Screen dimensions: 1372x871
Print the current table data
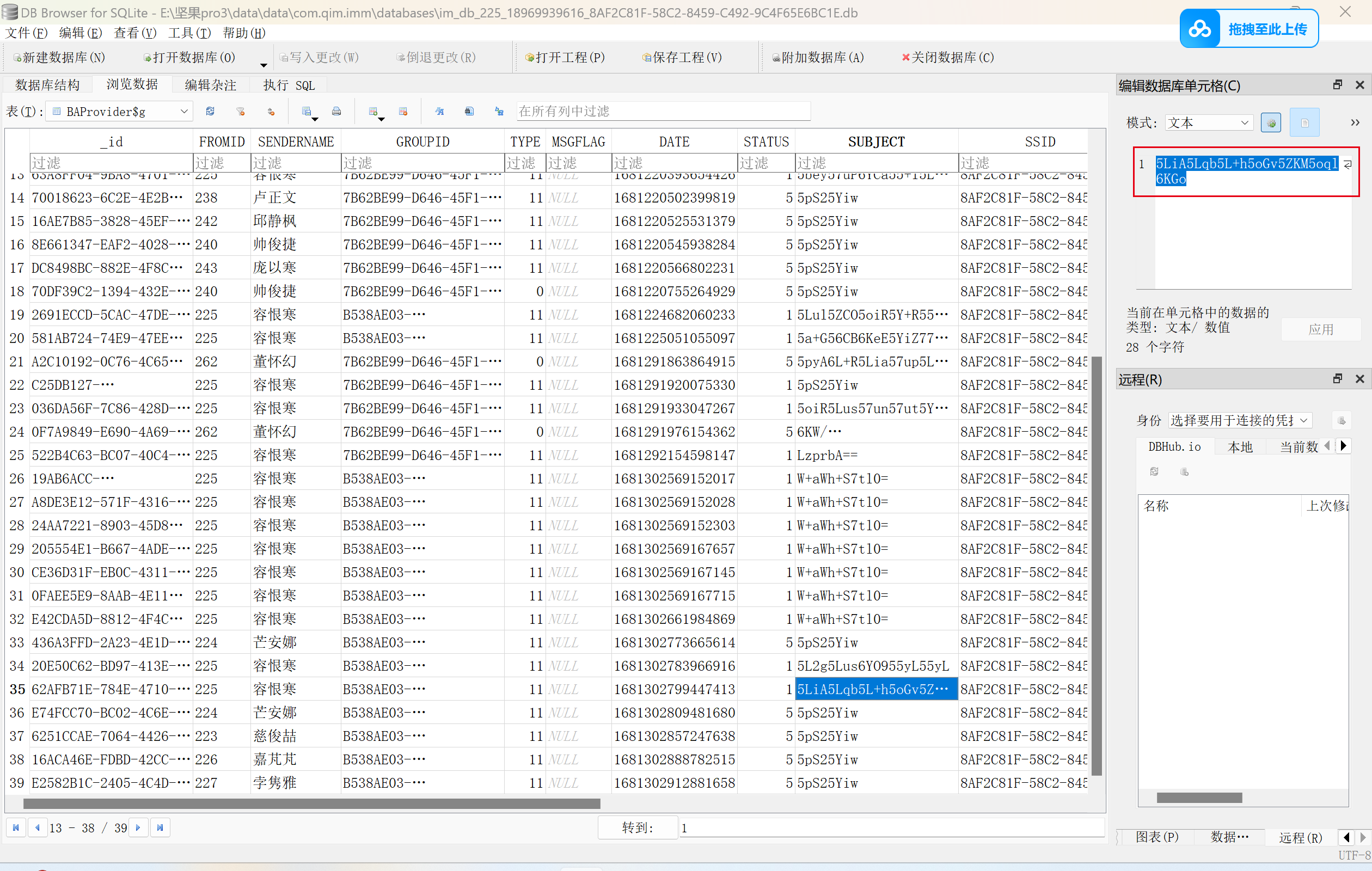[x=336, y=111]
